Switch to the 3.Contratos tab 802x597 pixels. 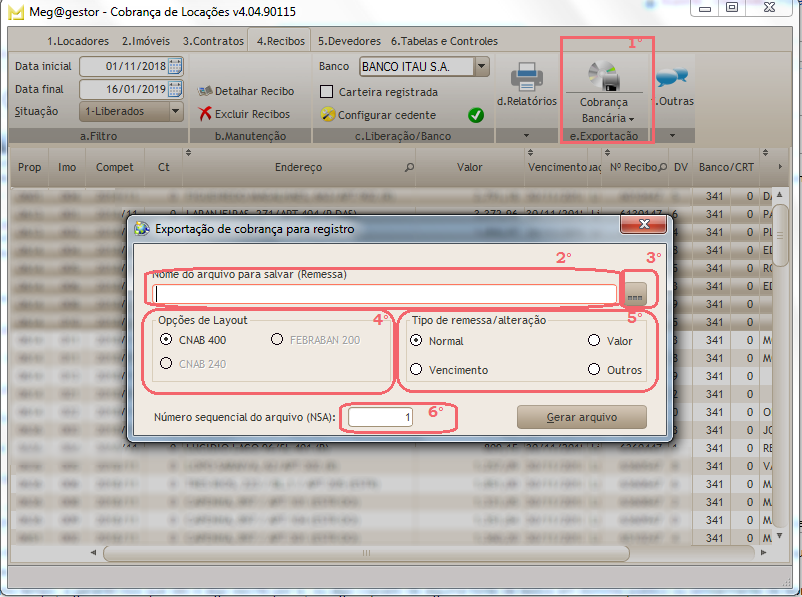pyautogui.click(x=213, y=41)
